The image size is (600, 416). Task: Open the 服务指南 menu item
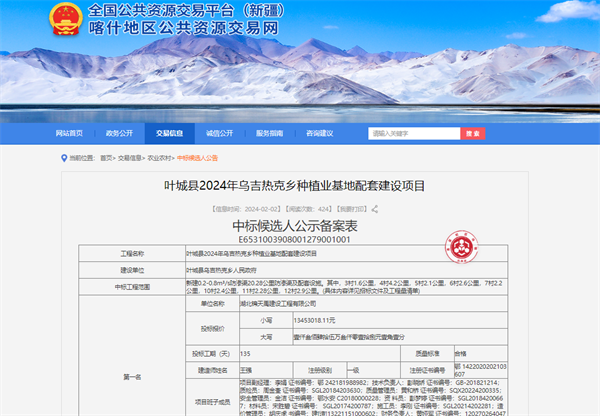tap(269, 132)
